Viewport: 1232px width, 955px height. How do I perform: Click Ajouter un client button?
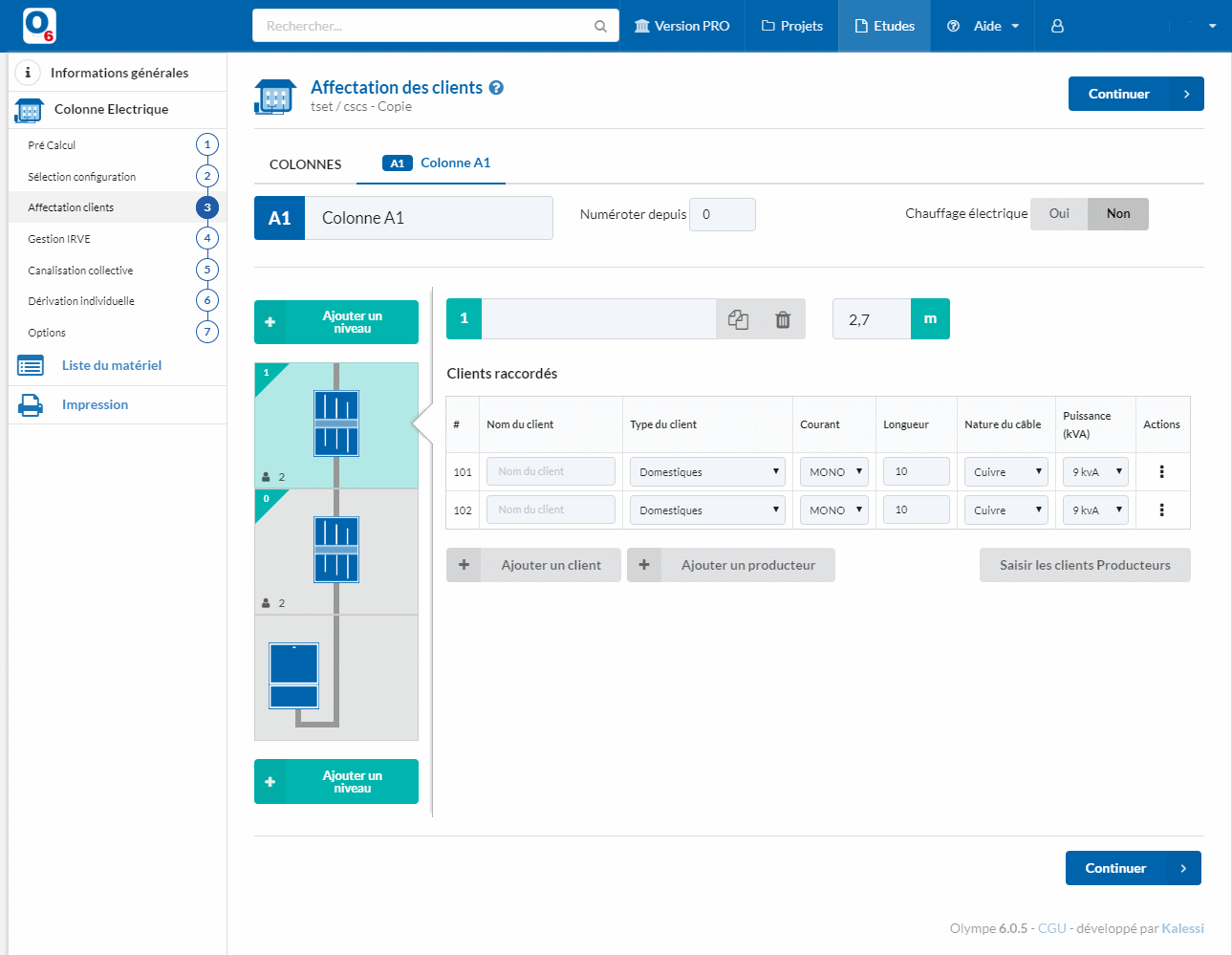pos(533,565)
